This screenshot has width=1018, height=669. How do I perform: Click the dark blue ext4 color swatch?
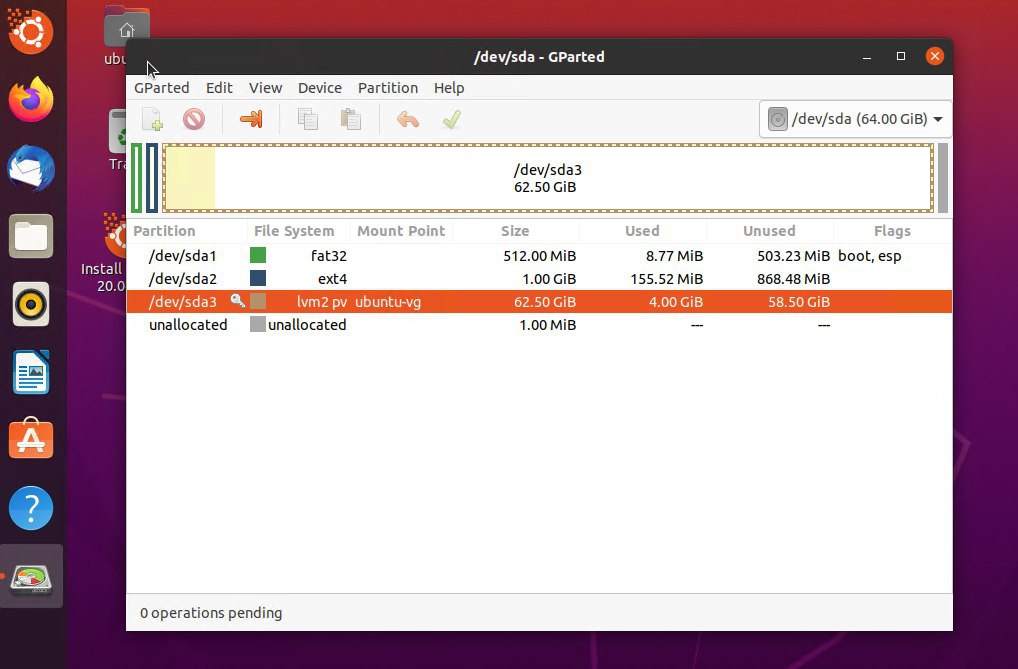tap(258, 278)
